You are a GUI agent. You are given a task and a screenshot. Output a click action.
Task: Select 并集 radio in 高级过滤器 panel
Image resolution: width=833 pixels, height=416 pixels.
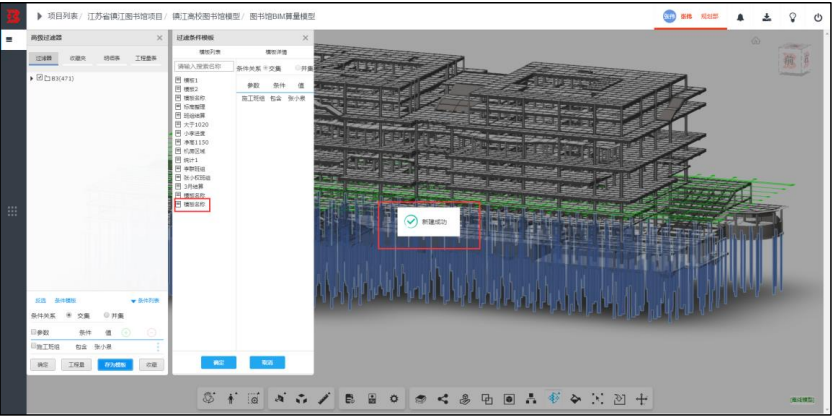[x=106, y=315]
